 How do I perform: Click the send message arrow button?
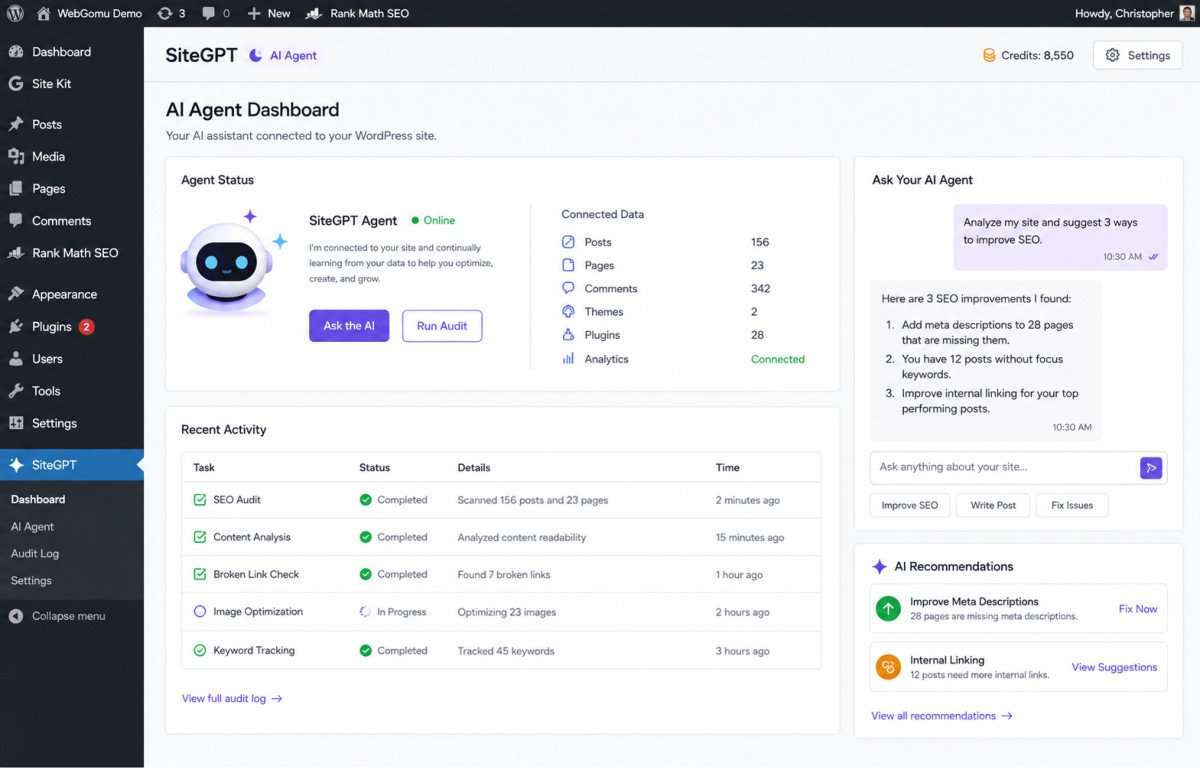(x=1151, y=467)
